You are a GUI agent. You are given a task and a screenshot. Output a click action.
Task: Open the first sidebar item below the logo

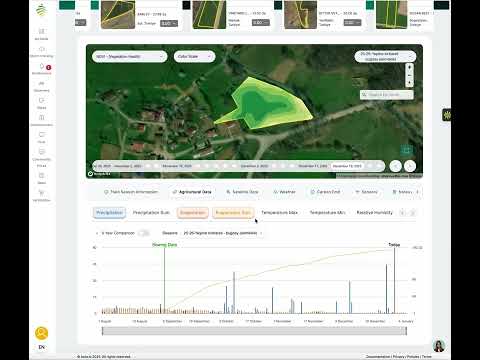pos(42,34)
